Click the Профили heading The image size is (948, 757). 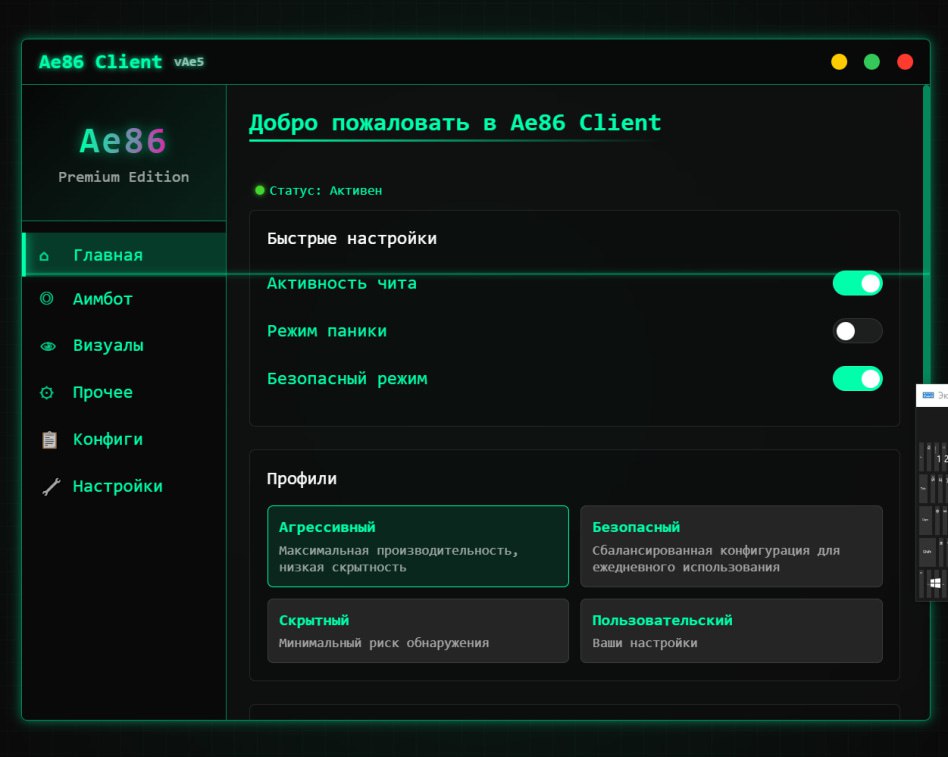tap(302, 478)
